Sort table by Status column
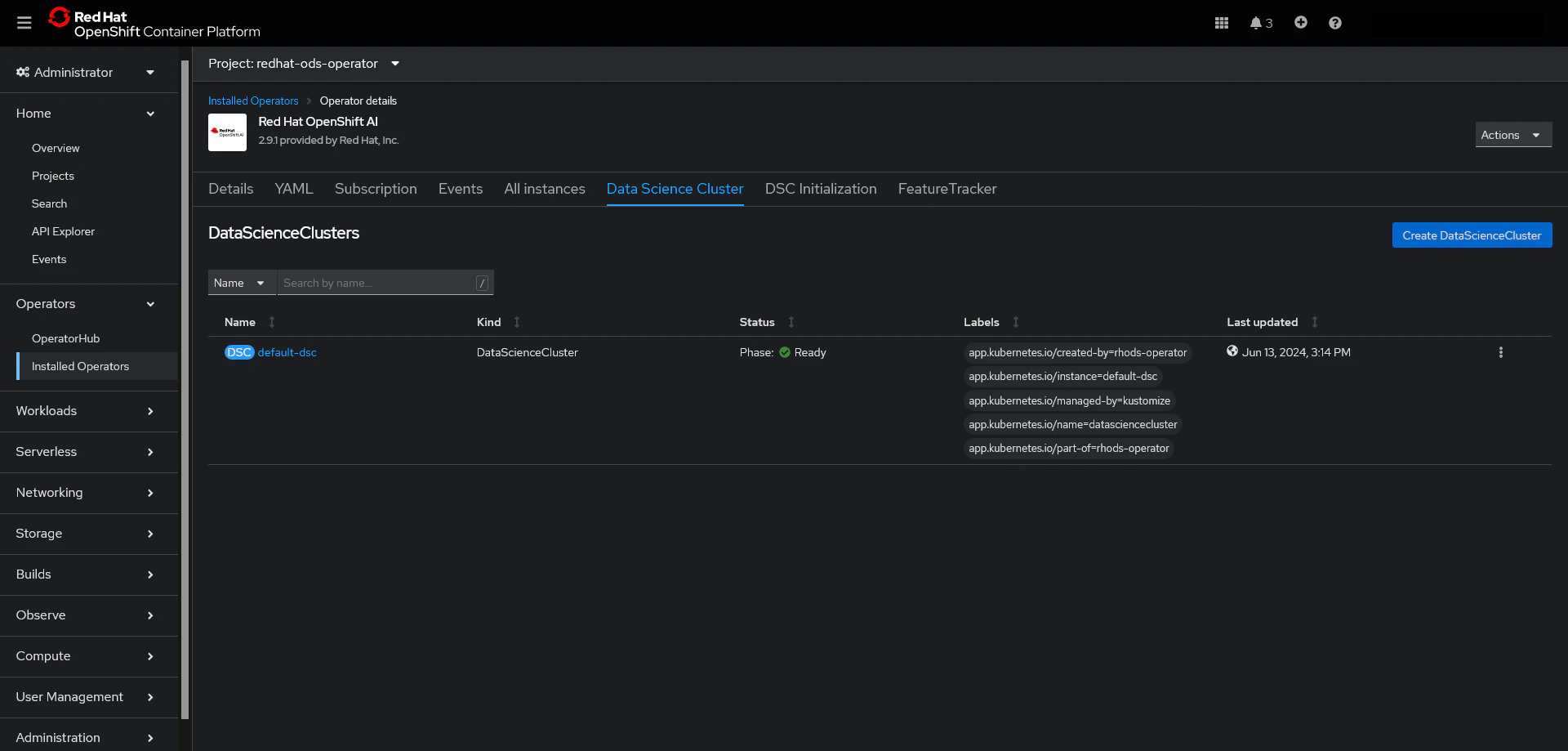The width and height of the screenshot is (1568, 751). click(x=767, y=322)
